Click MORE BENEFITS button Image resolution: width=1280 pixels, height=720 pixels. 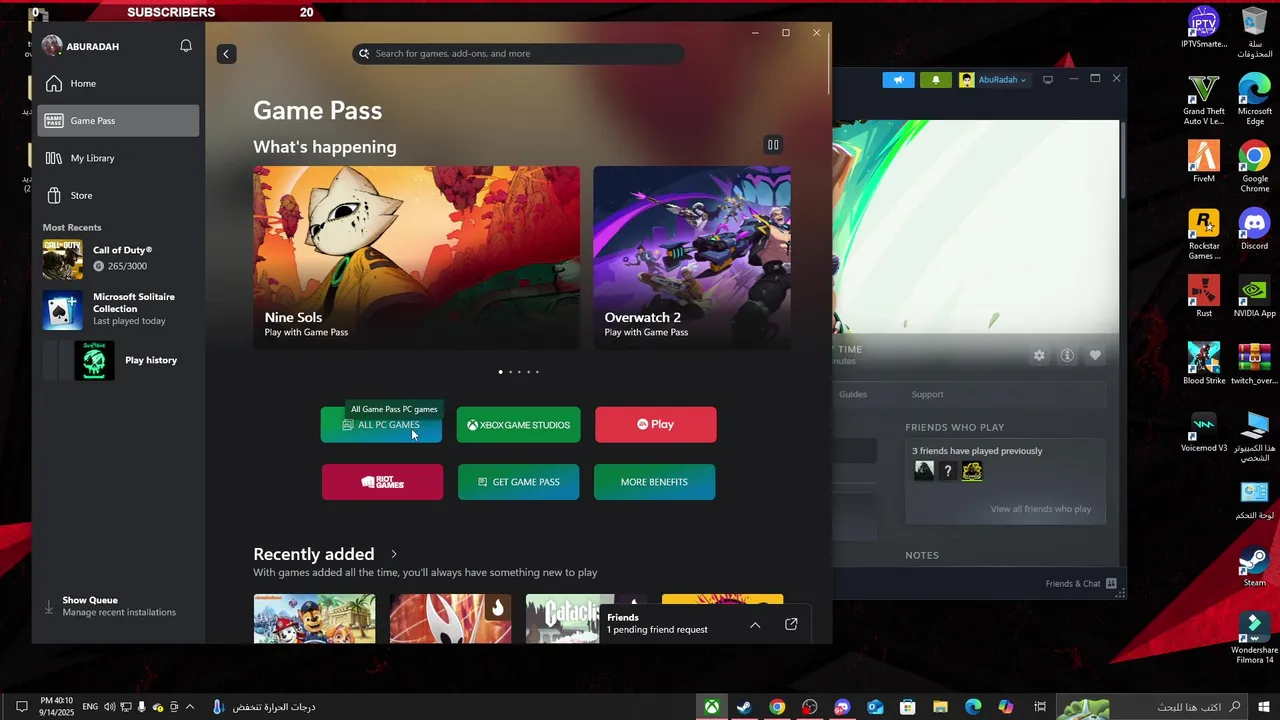[x=654, y=482]
